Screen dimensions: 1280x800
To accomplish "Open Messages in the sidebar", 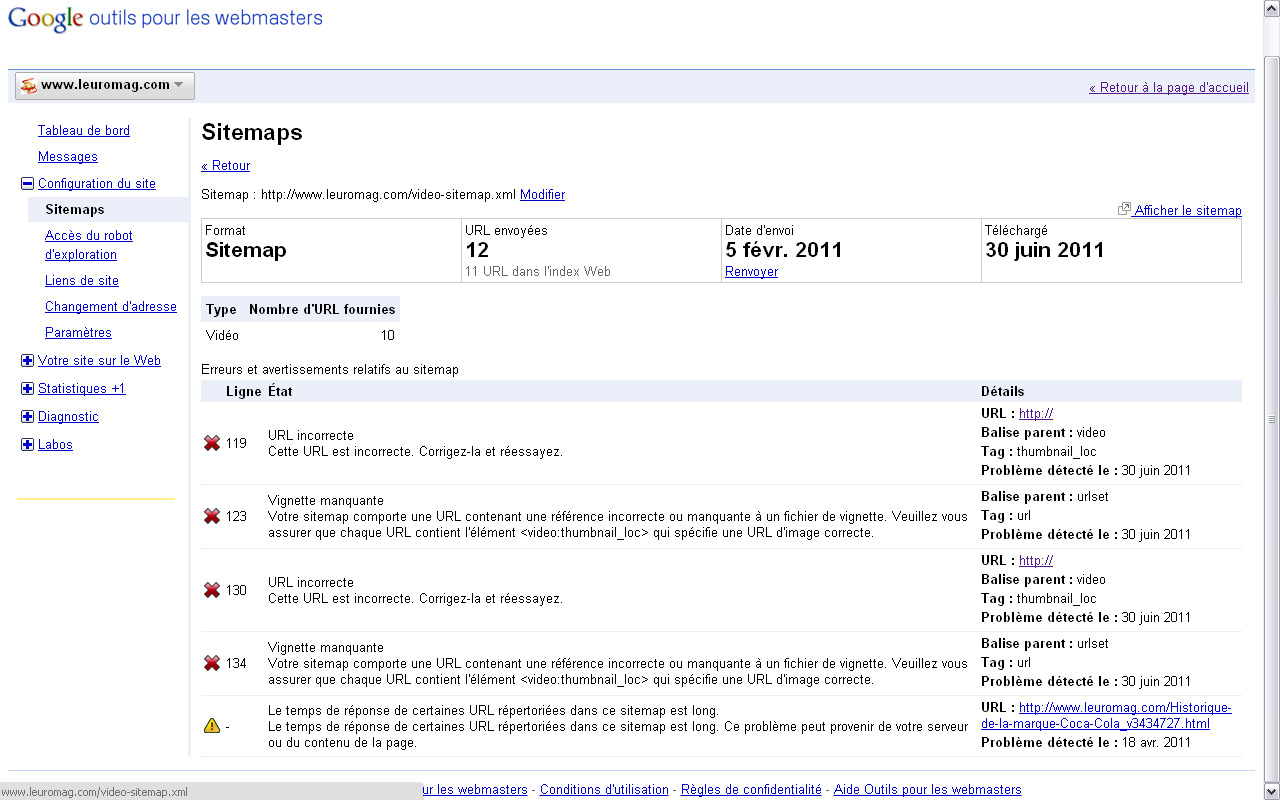I will [68, 157].
